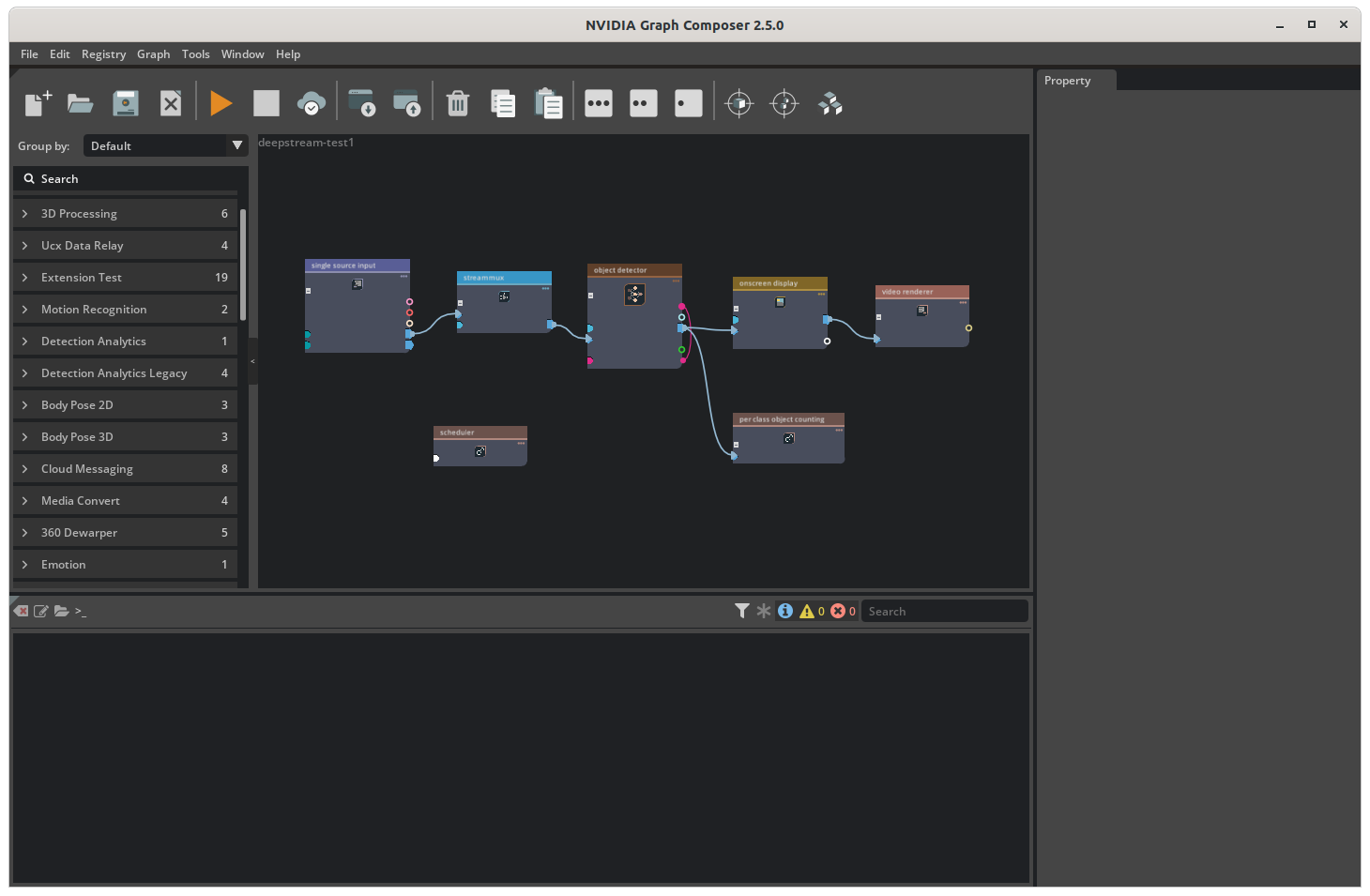Open the Graph menu
Viewport: 1370px width, 896px height.
click(x=154, y=54)
